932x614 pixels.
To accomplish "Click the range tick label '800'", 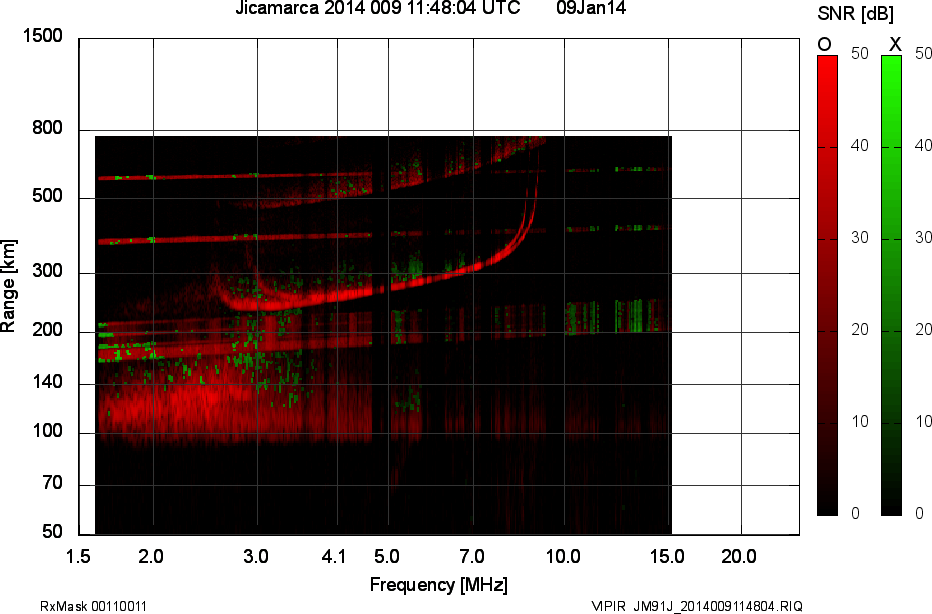I will [x=48, y=127].
